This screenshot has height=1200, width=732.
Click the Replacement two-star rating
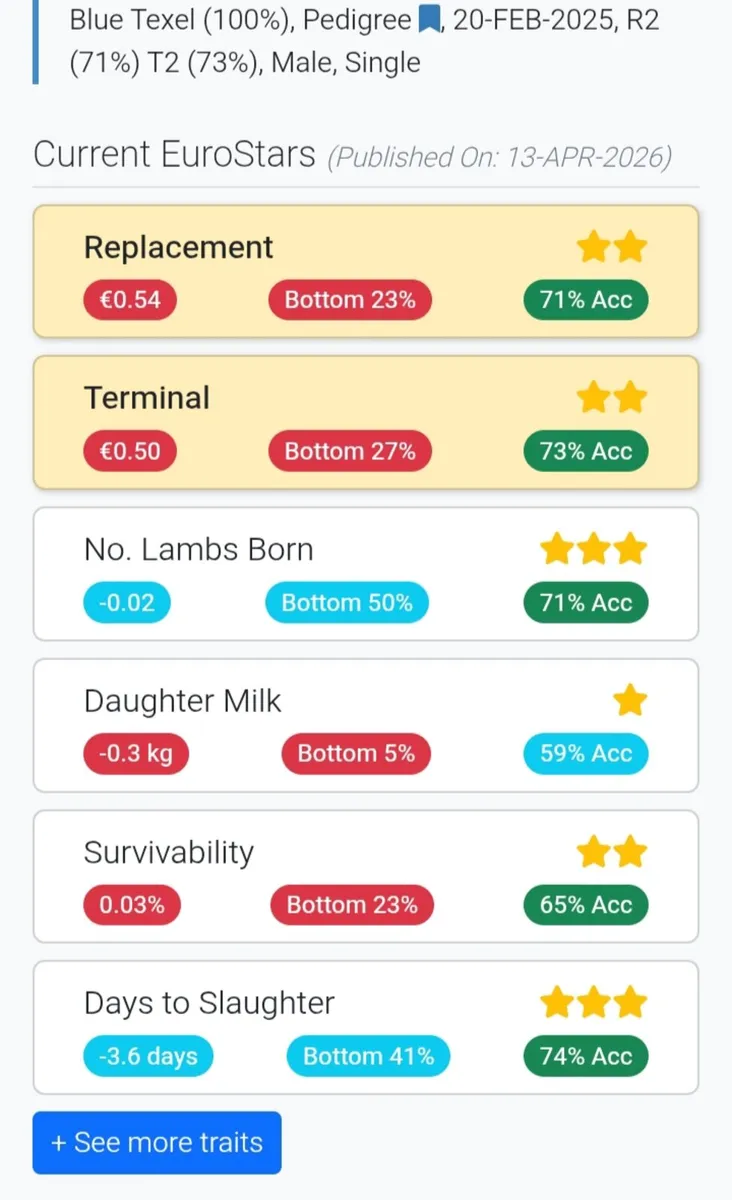point(611,247)
